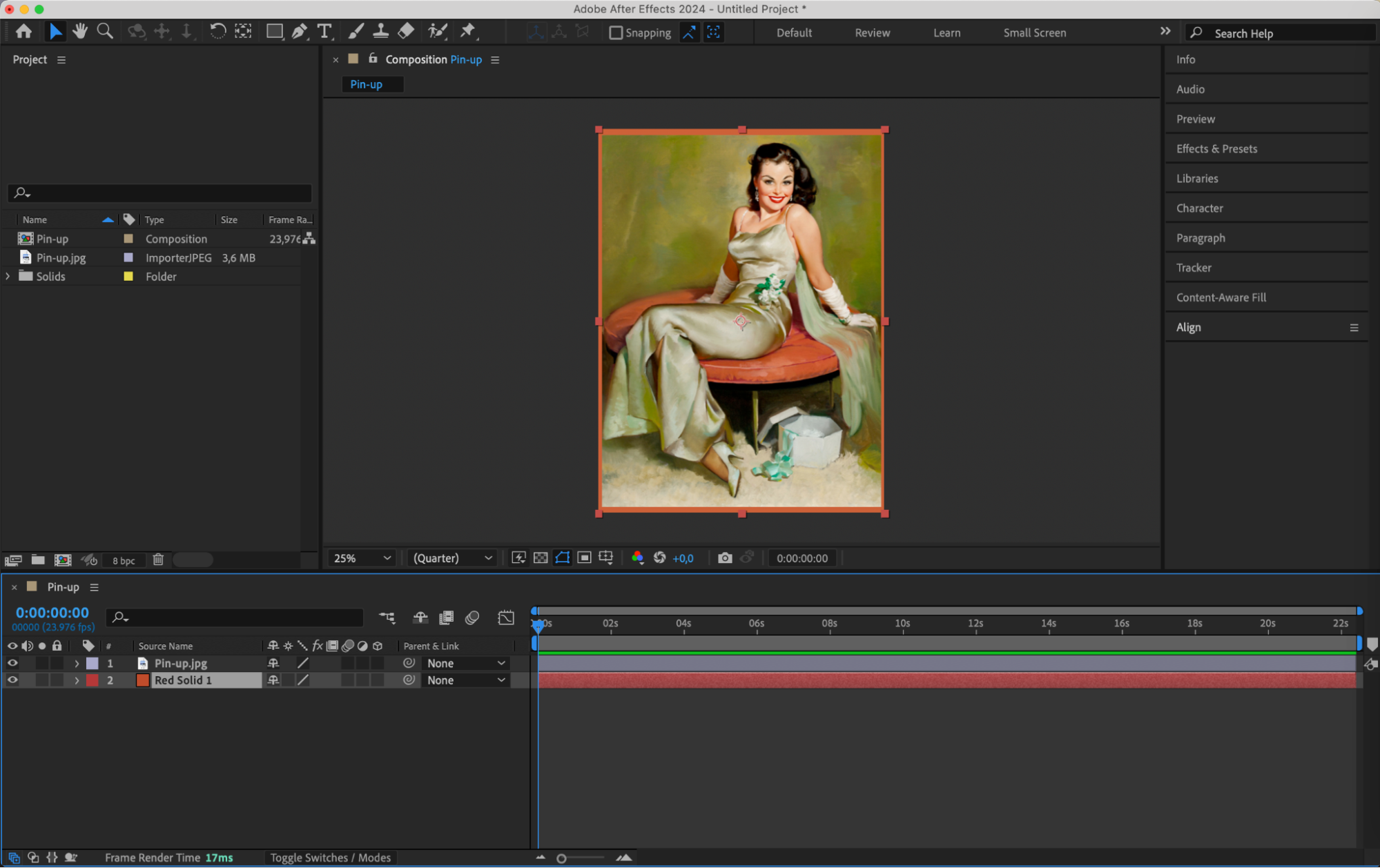Image resolution: width=1380 pixels, height=868 pixels.
Task: Open the 25% magnification dropdown
Action: (x=362, y=558)
